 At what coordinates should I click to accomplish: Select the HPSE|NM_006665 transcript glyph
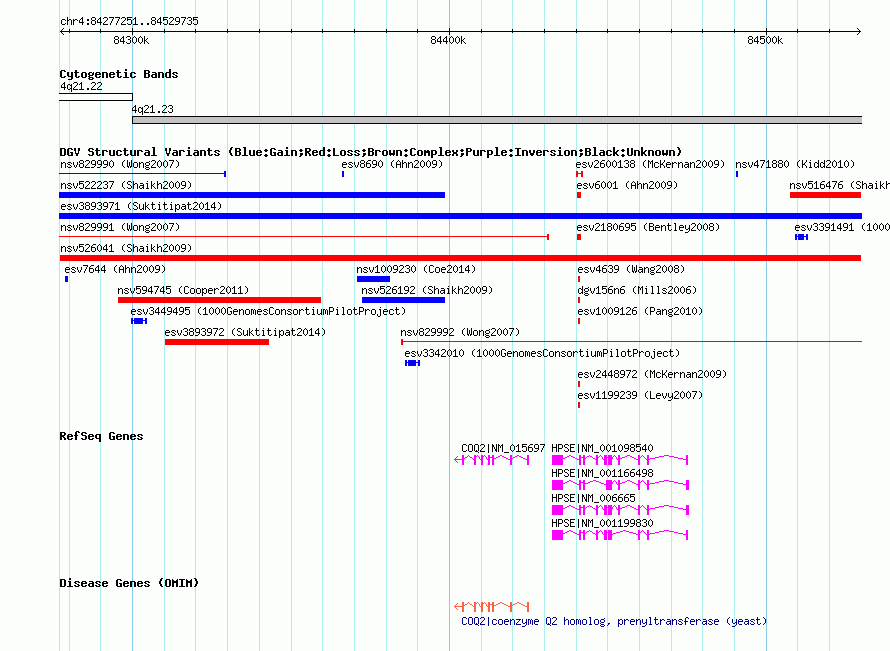click(620, 510)
